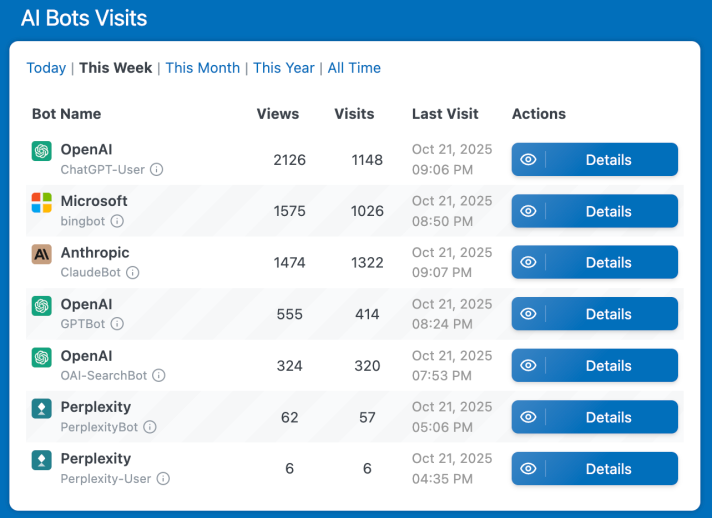
Task: View Details for Microsoft bingbot
Action: 594,211
